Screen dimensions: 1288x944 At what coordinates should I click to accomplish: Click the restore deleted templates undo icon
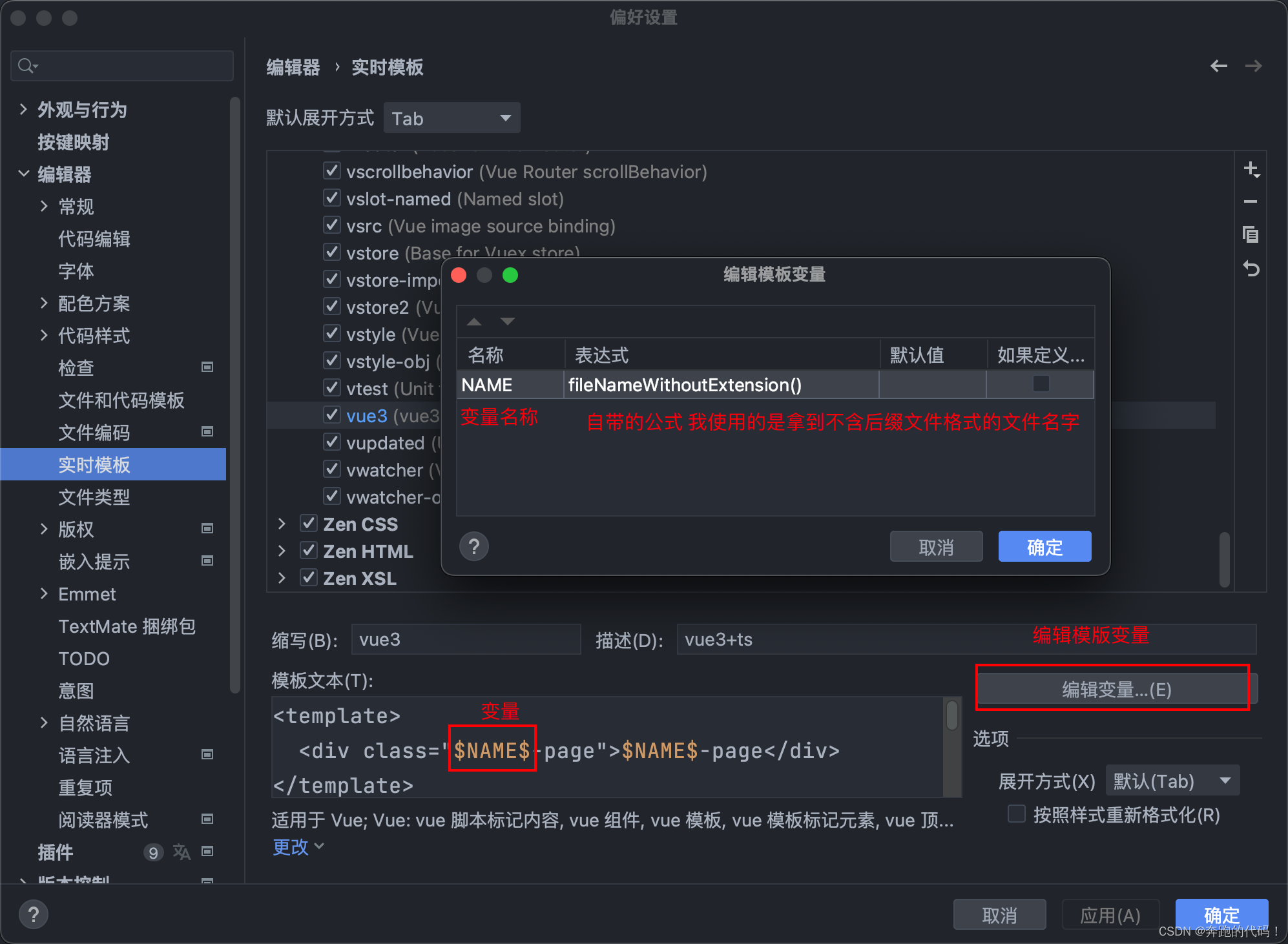pos(1251,268)
